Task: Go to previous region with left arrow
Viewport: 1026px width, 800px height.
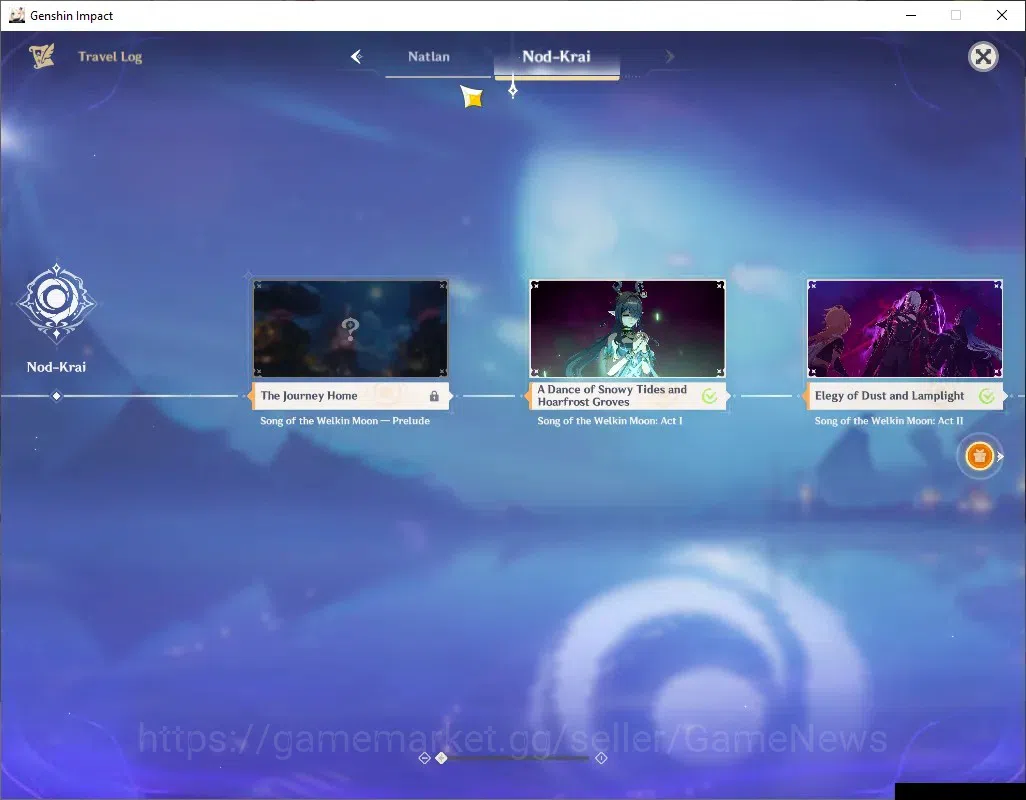Action: tap(357, 57)
